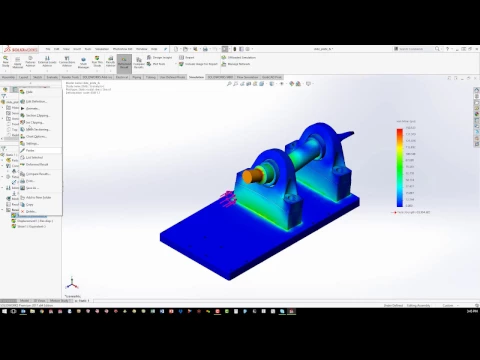Click the Print icon in quick toolbar
480x360 pixels.
pos(205,49)
